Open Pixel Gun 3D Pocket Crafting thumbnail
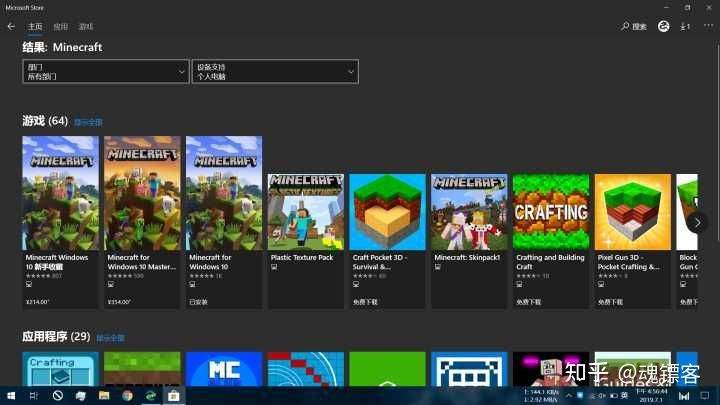Image resolution: width=720 pixels, height=405 pixels. pyautogui.click(x=633, y=212)
